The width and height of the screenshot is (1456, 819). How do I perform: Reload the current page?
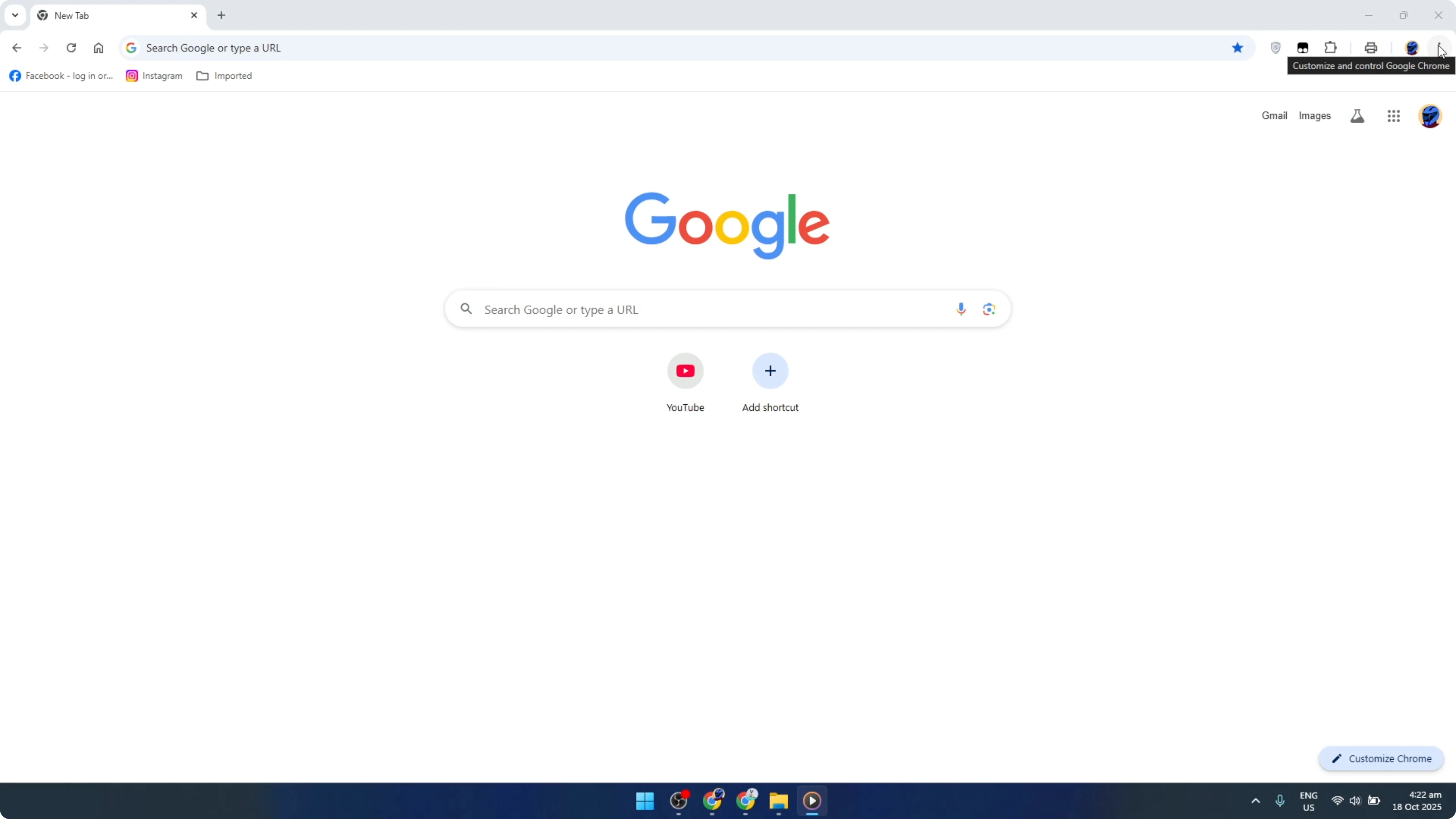tap(71, 48)
